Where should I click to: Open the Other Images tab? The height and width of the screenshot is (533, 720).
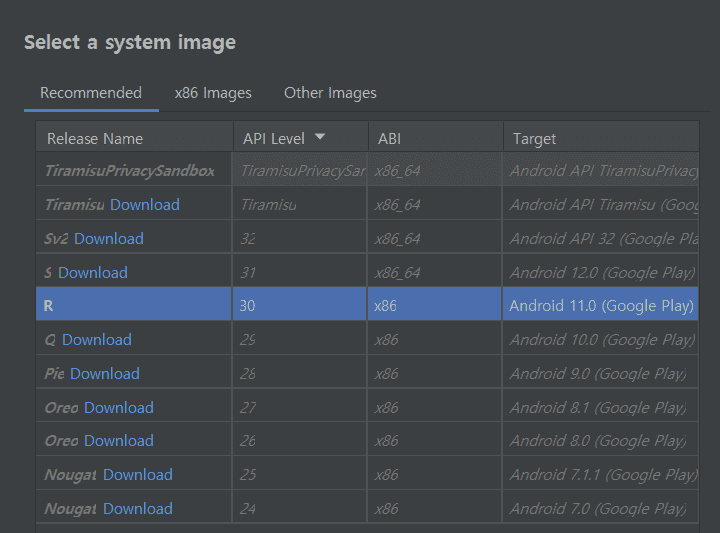330,93
